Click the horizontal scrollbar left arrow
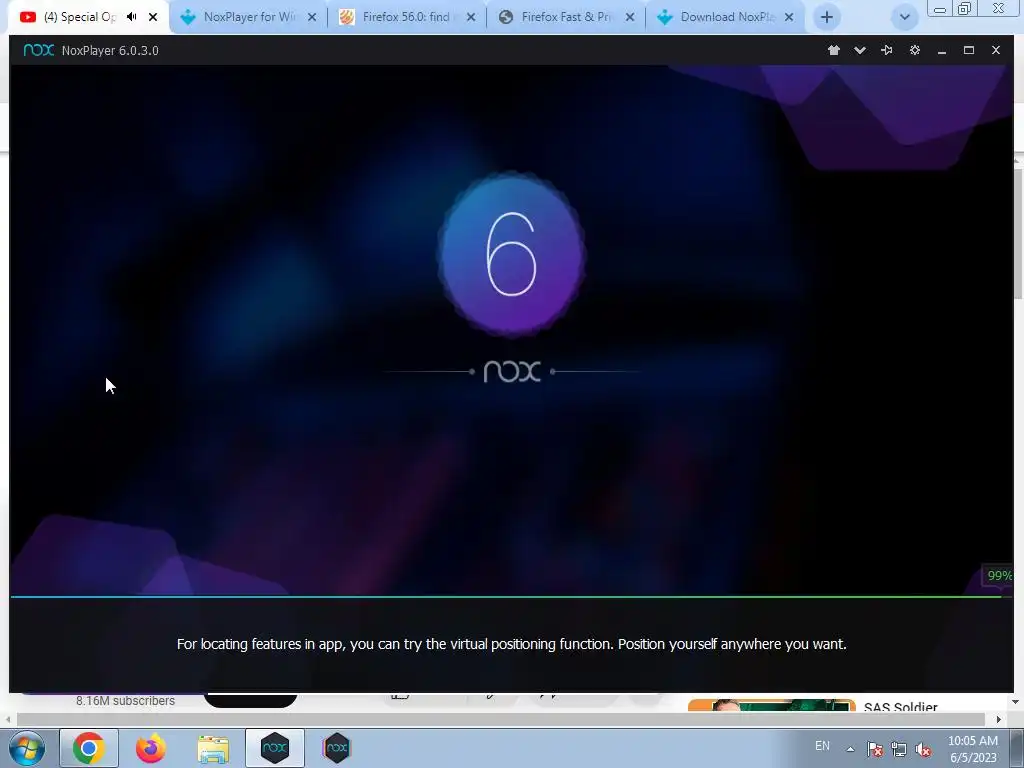The width and height of the screenshot is (1024, 768). pos(7,719)
